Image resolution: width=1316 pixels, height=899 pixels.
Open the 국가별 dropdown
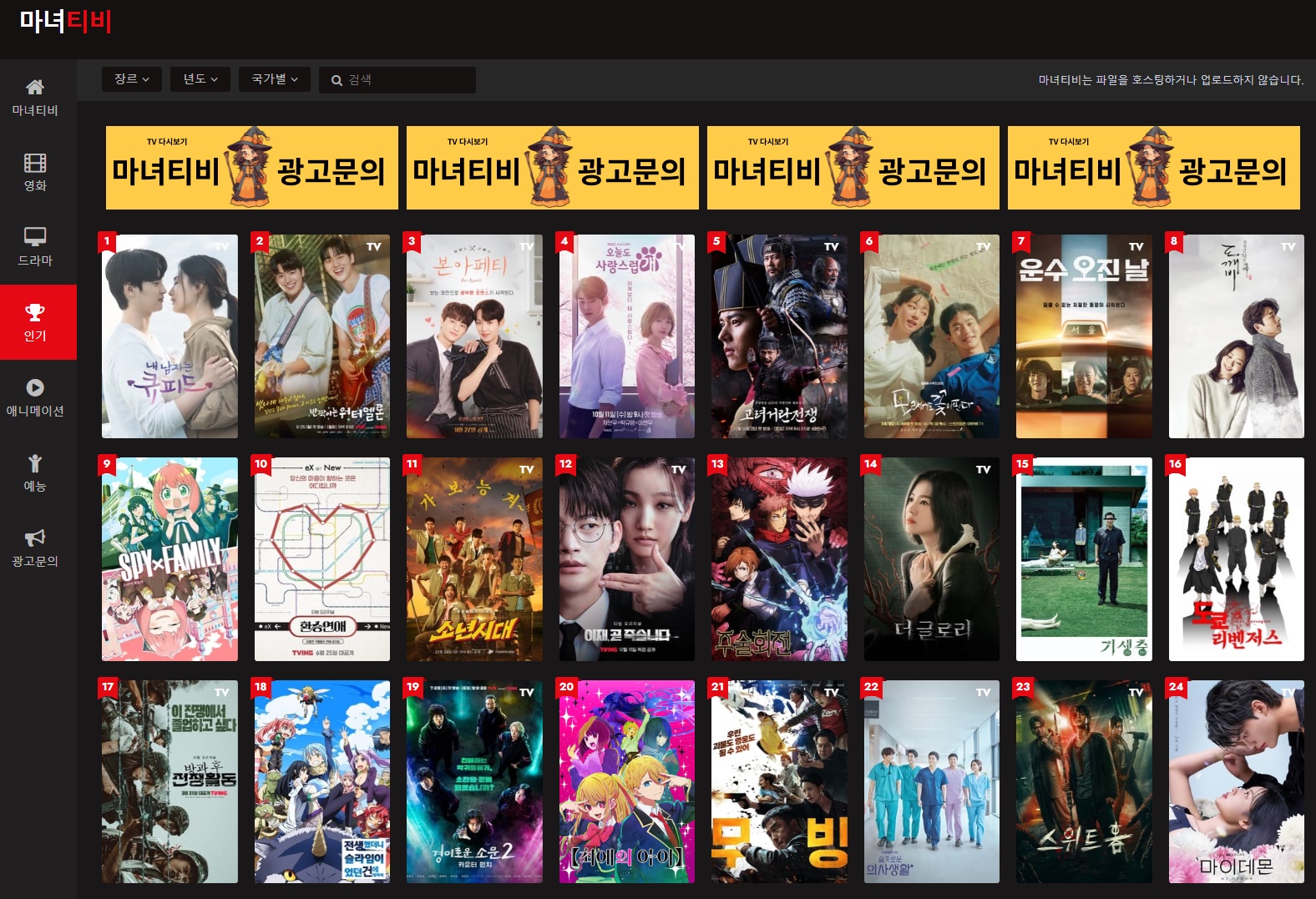click(x=275, y=79)
